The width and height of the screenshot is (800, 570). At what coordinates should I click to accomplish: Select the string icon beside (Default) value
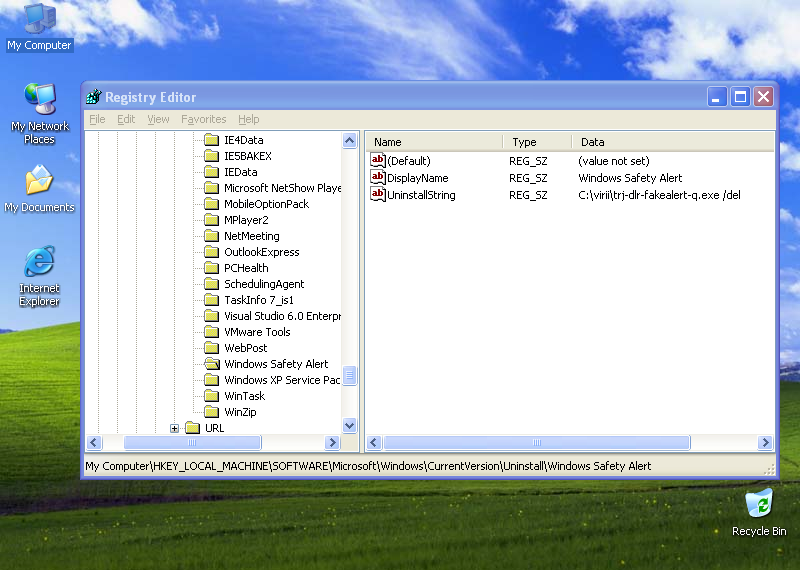pyautogui.click(x=378, y=160)
